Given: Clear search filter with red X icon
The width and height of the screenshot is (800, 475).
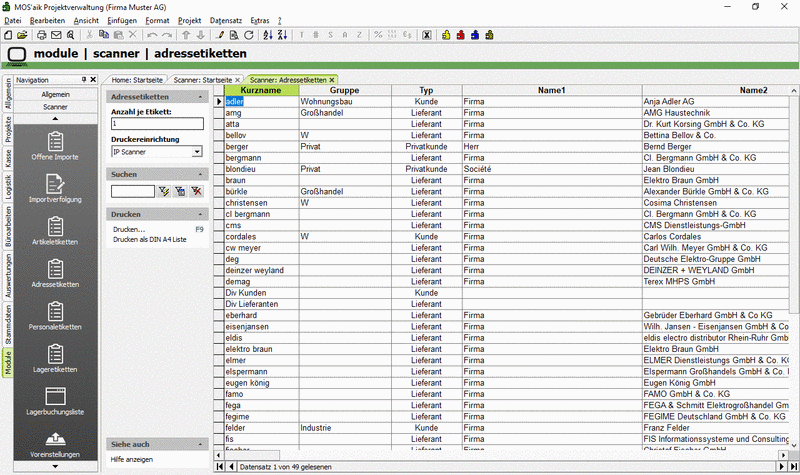Looking at the screenshot, I should point(196,191).
